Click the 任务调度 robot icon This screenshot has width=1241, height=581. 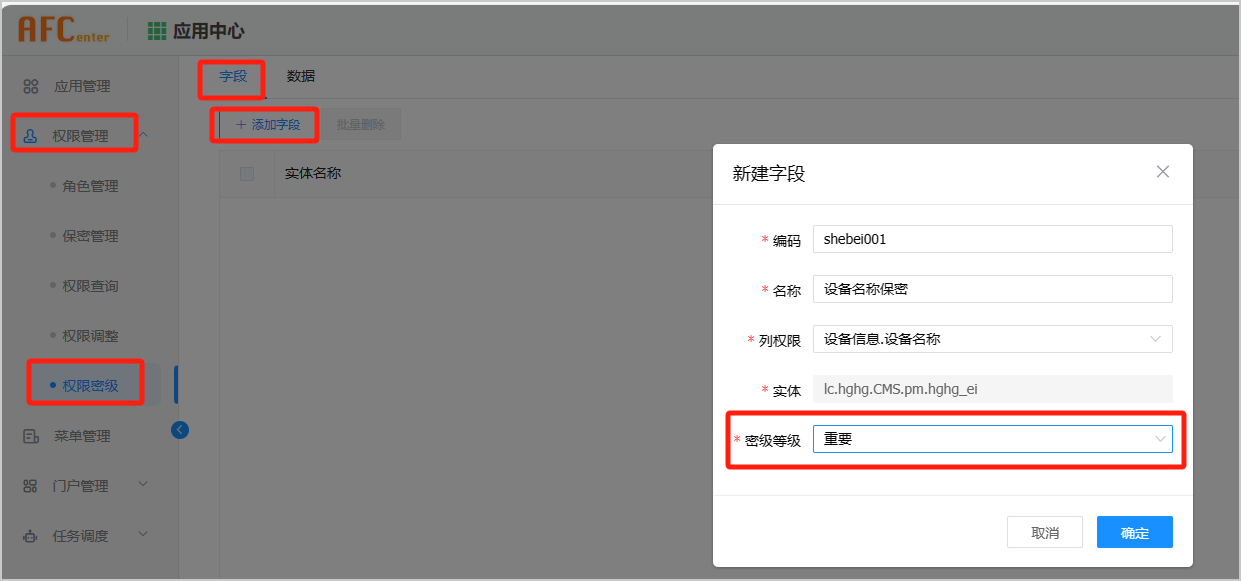pos(31,536)
